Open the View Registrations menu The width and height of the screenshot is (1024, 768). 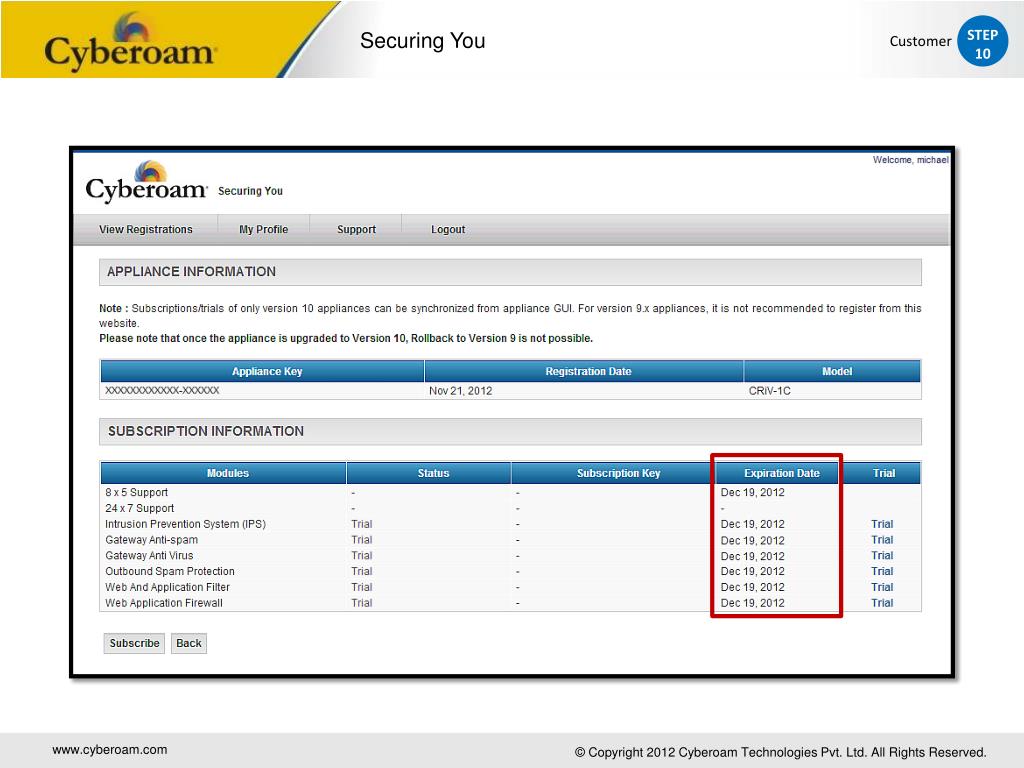[x=146, y=229]
